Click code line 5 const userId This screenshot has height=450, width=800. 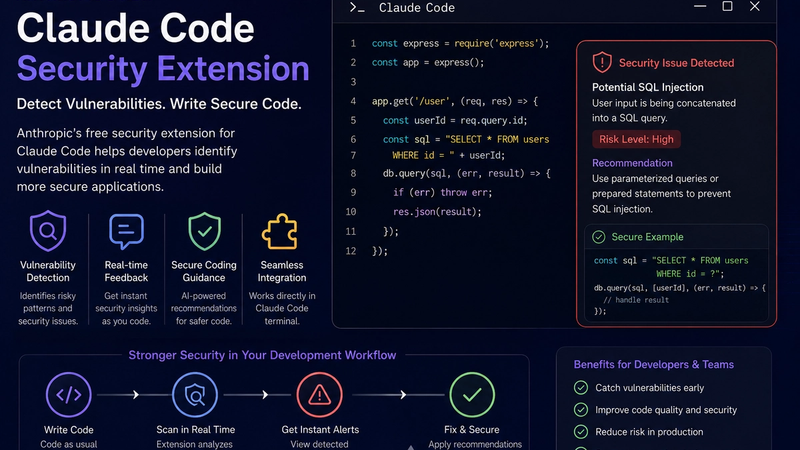tap(455, 120)
